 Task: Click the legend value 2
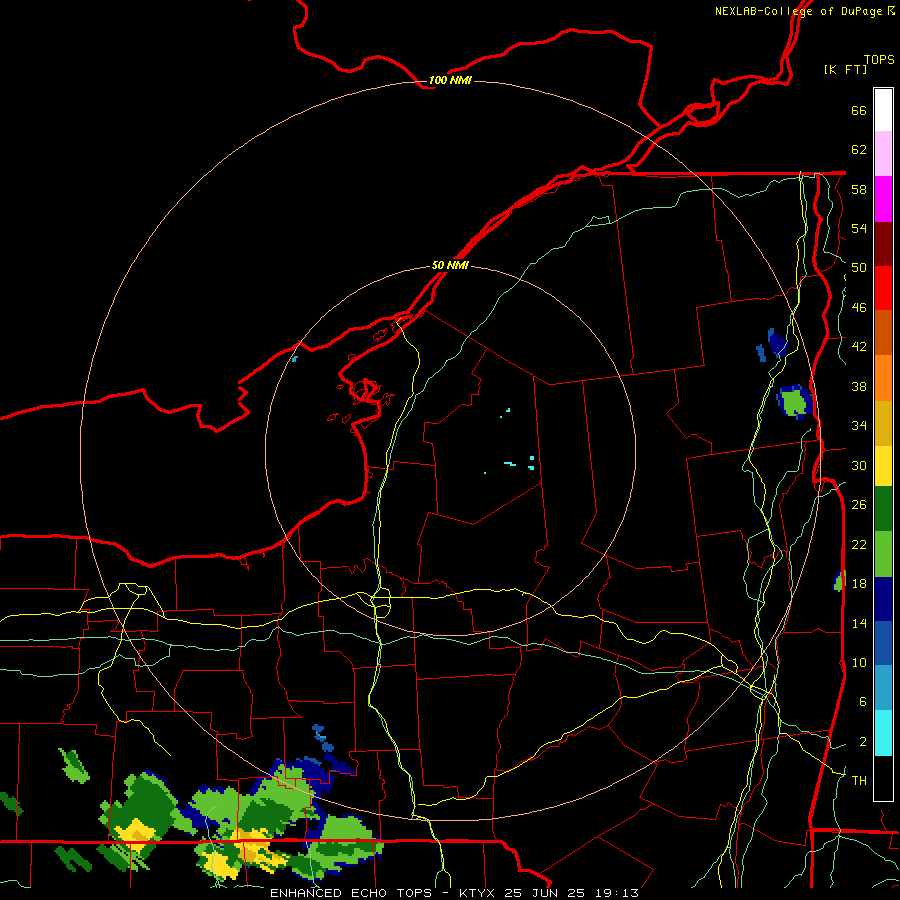click(863, 742)
